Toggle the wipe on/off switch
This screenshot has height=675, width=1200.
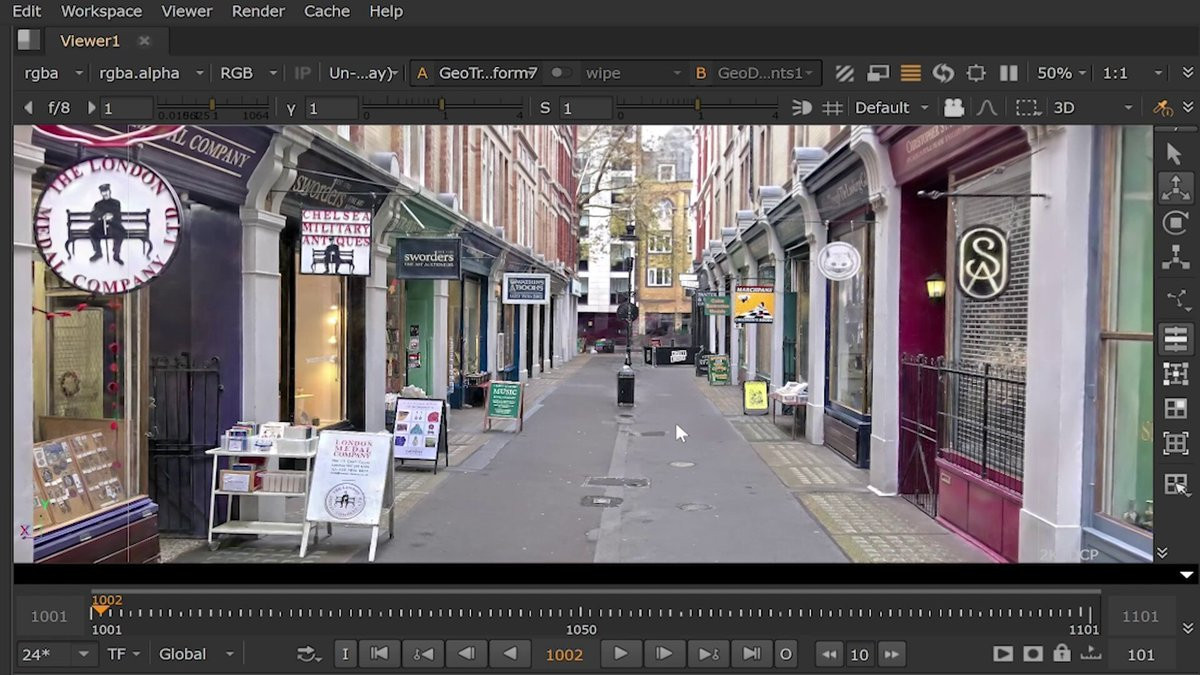tap(561, 73)
